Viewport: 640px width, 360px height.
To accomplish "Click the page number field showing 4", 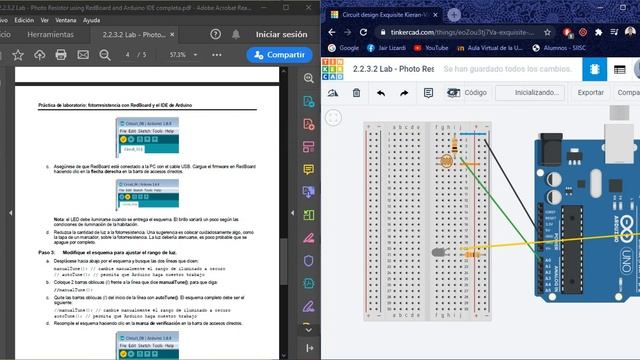I will (127, 55).
